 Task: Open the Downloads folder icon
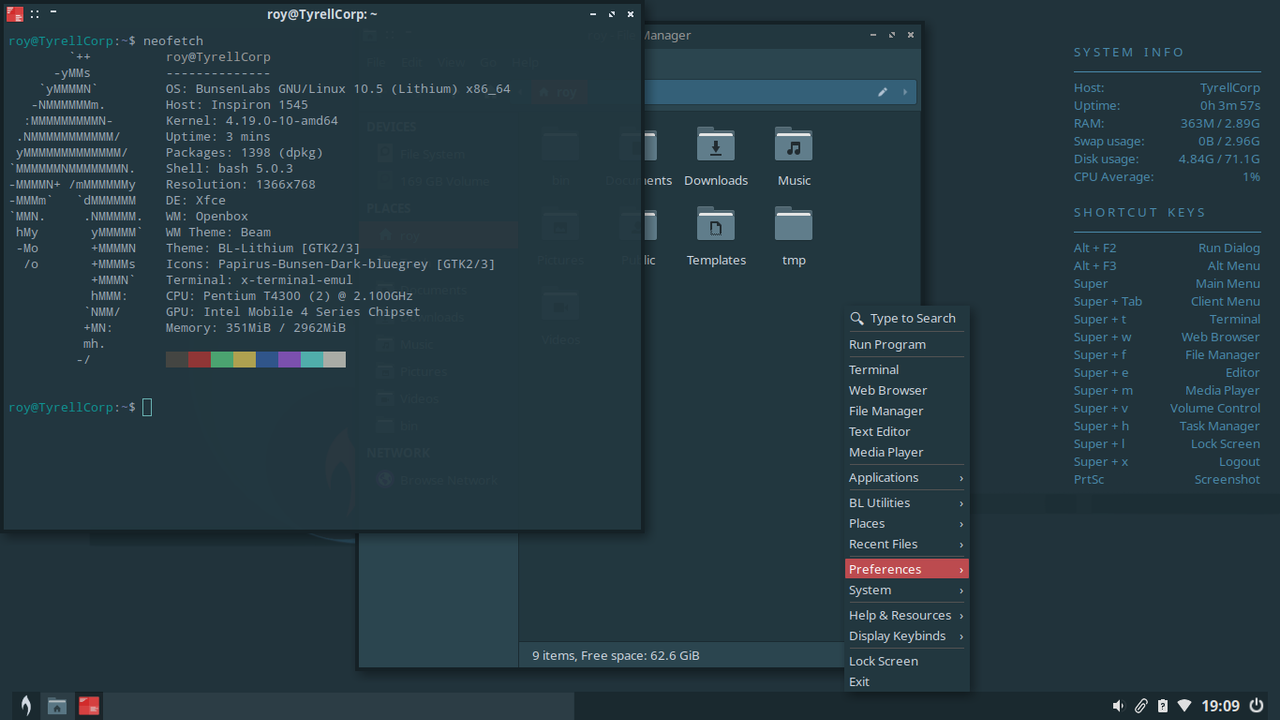716,145
